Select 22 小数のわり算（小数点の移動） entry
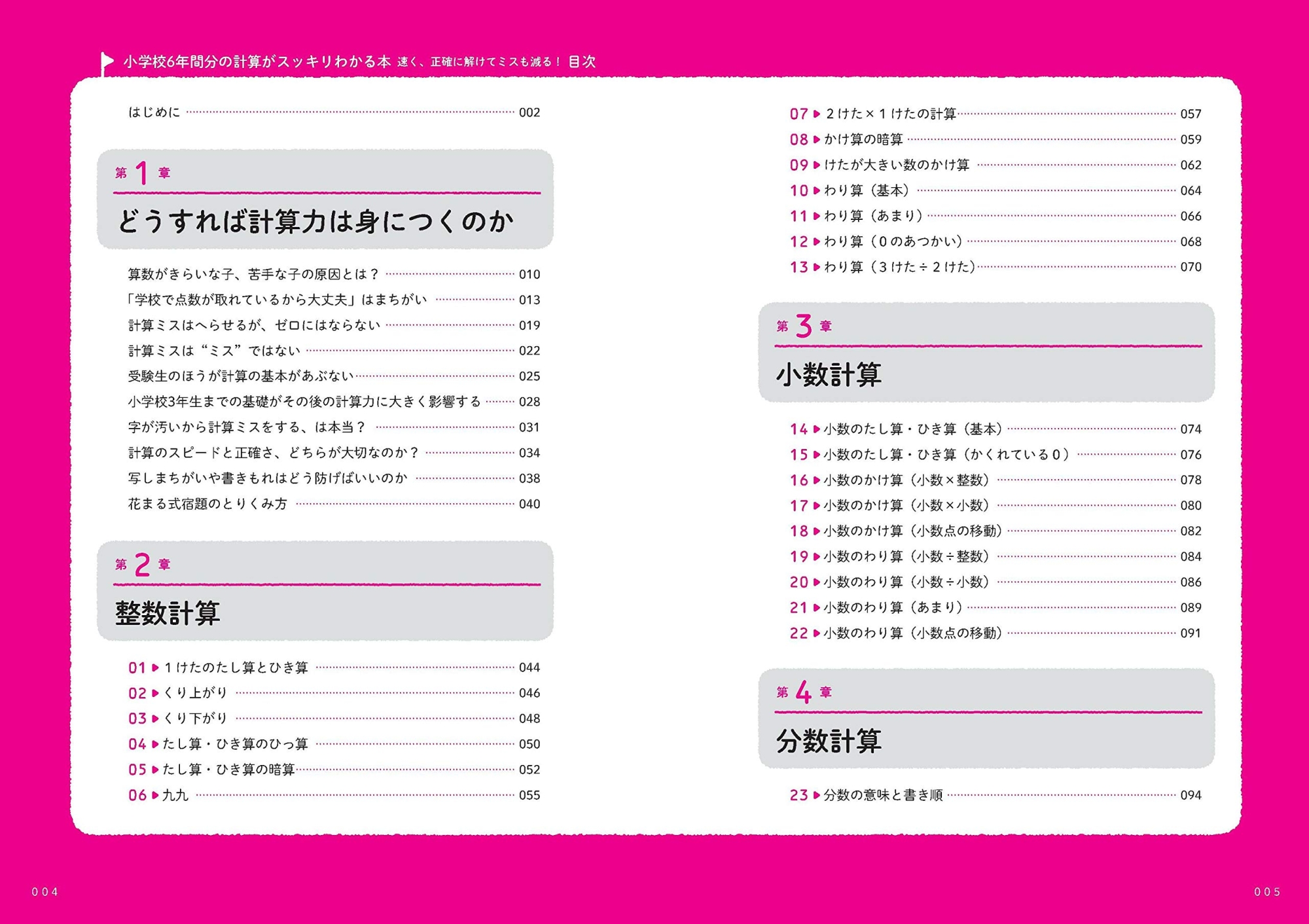1309x924 pixels. (x=995, y=633)
